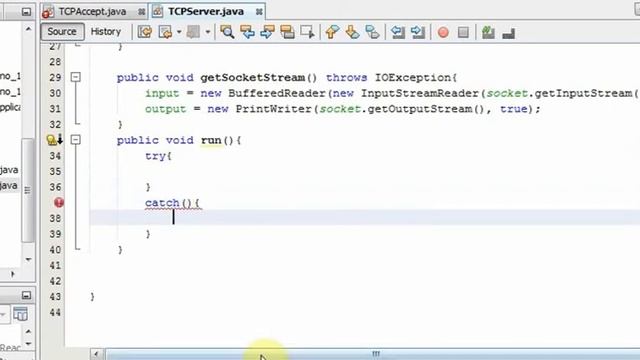This screenshot has height=360, width=640.
Task: Open the TCPAccept.java tab
Action: point(92,11)
